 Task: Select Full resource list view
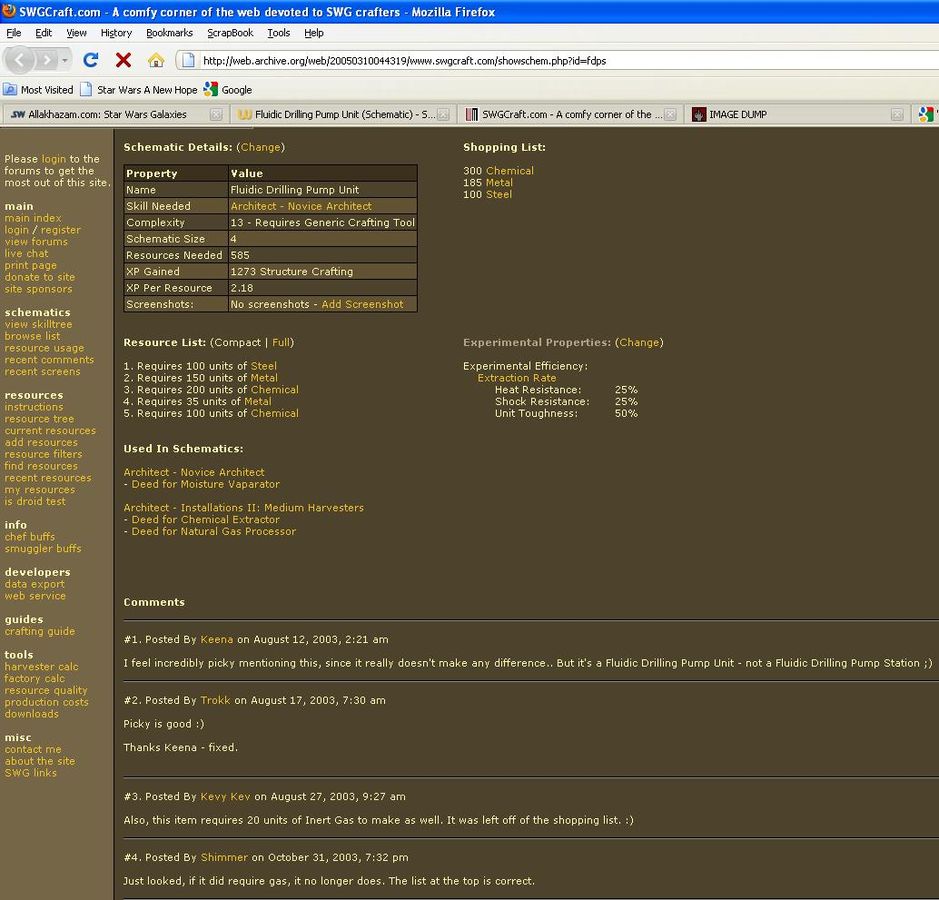tap(281, 342)
